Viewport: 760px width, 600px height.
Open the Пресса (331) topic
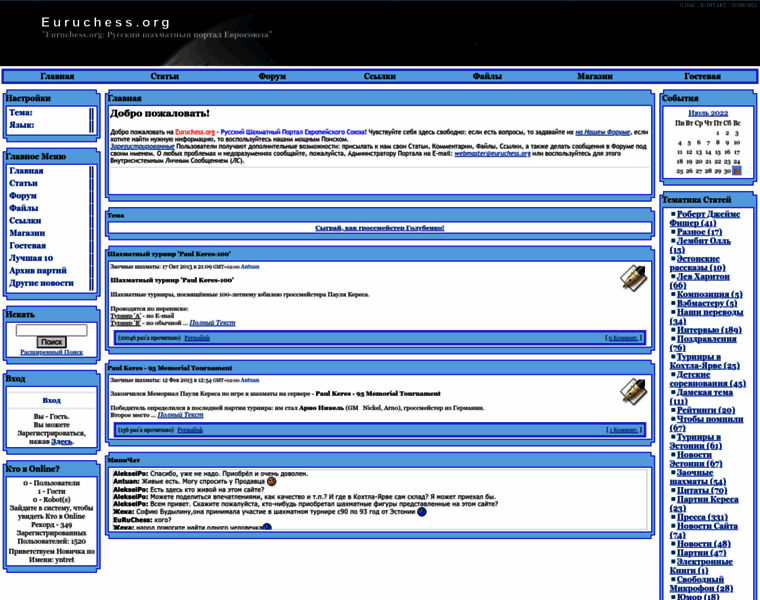(702, 517)
